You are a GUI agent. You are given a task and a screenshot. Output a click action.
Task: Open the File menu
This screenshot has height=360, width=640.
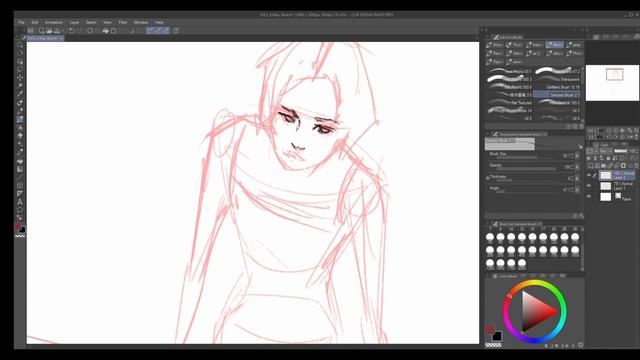[x=22, y=22]
